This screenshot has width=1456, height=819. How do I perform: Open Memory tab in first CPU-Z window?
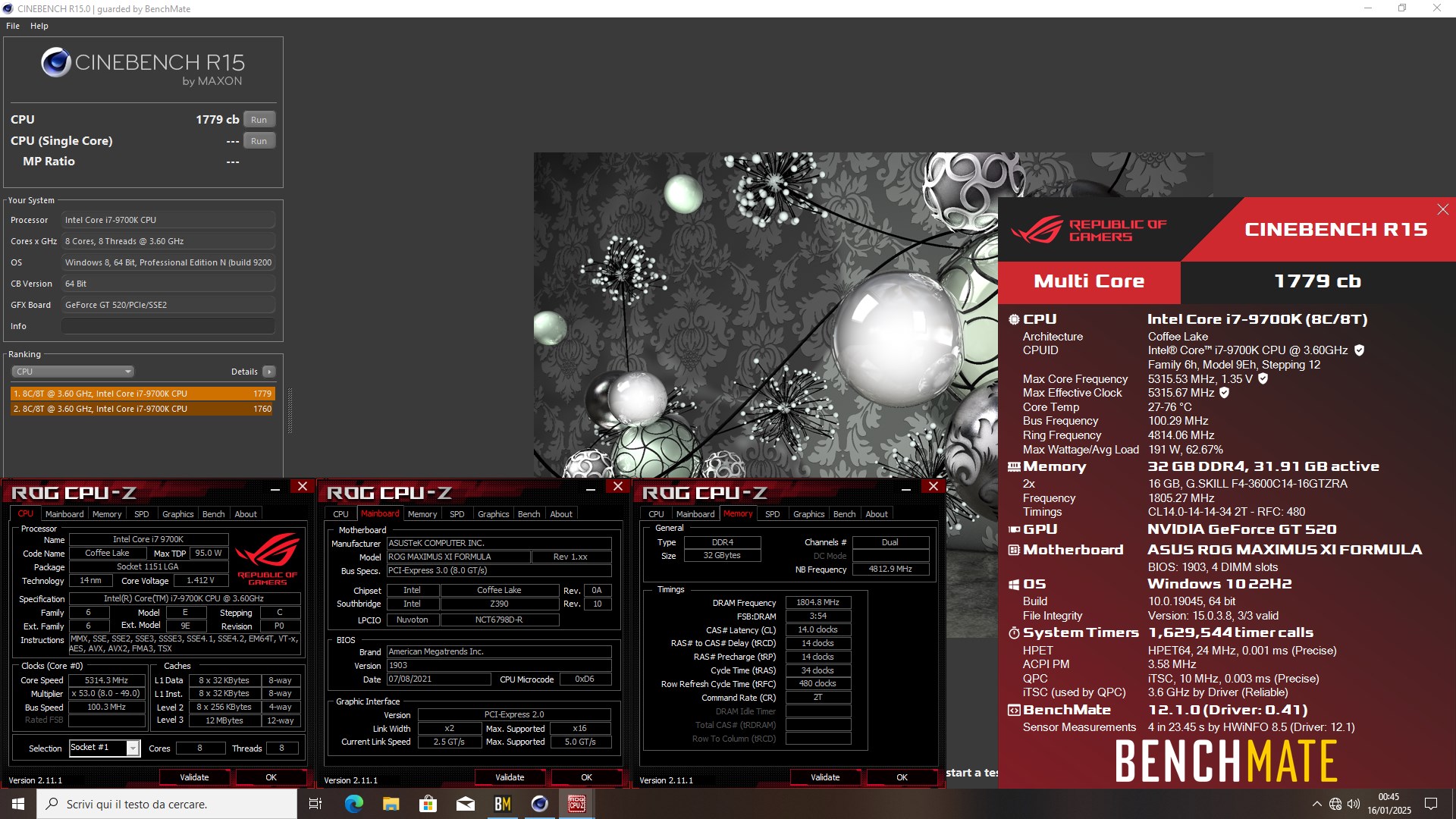pyautogui.click(x=107, y=514)
